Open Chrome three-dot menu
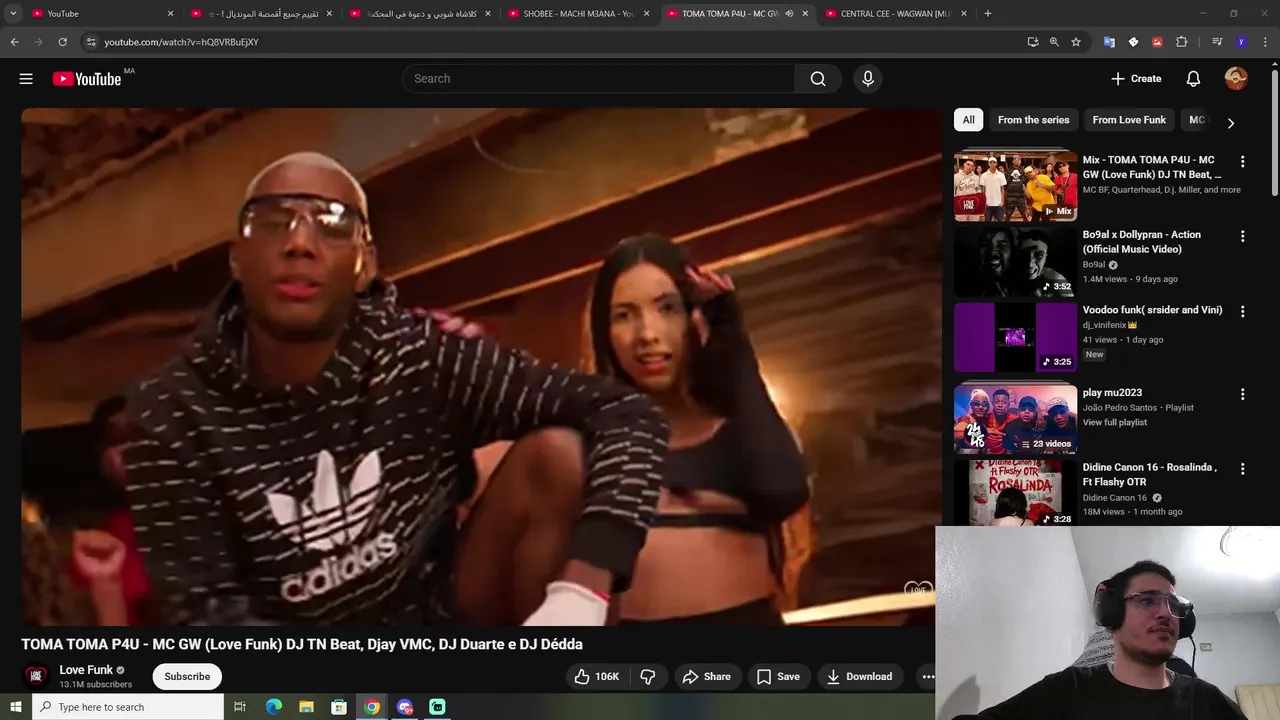 coord(1264,42)
